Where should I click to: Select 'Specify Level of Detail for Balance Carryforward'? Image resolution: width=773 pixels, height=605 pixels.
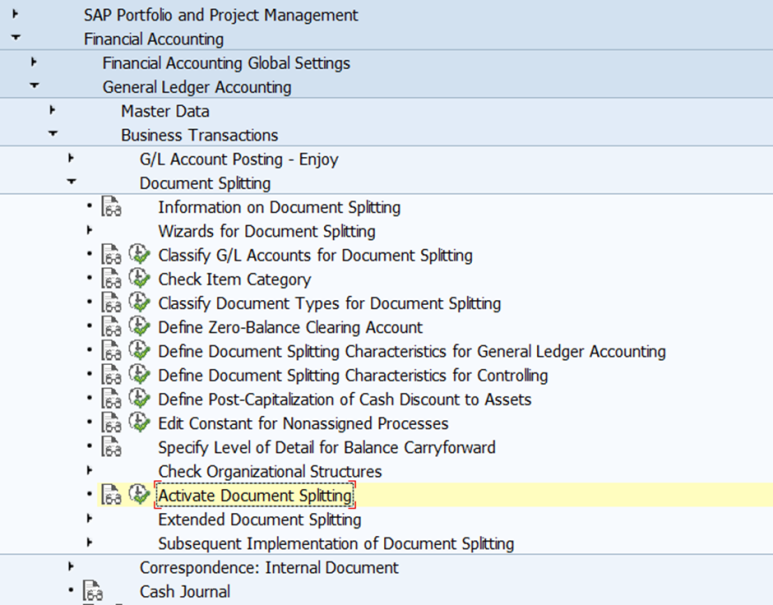coord(326,448)
